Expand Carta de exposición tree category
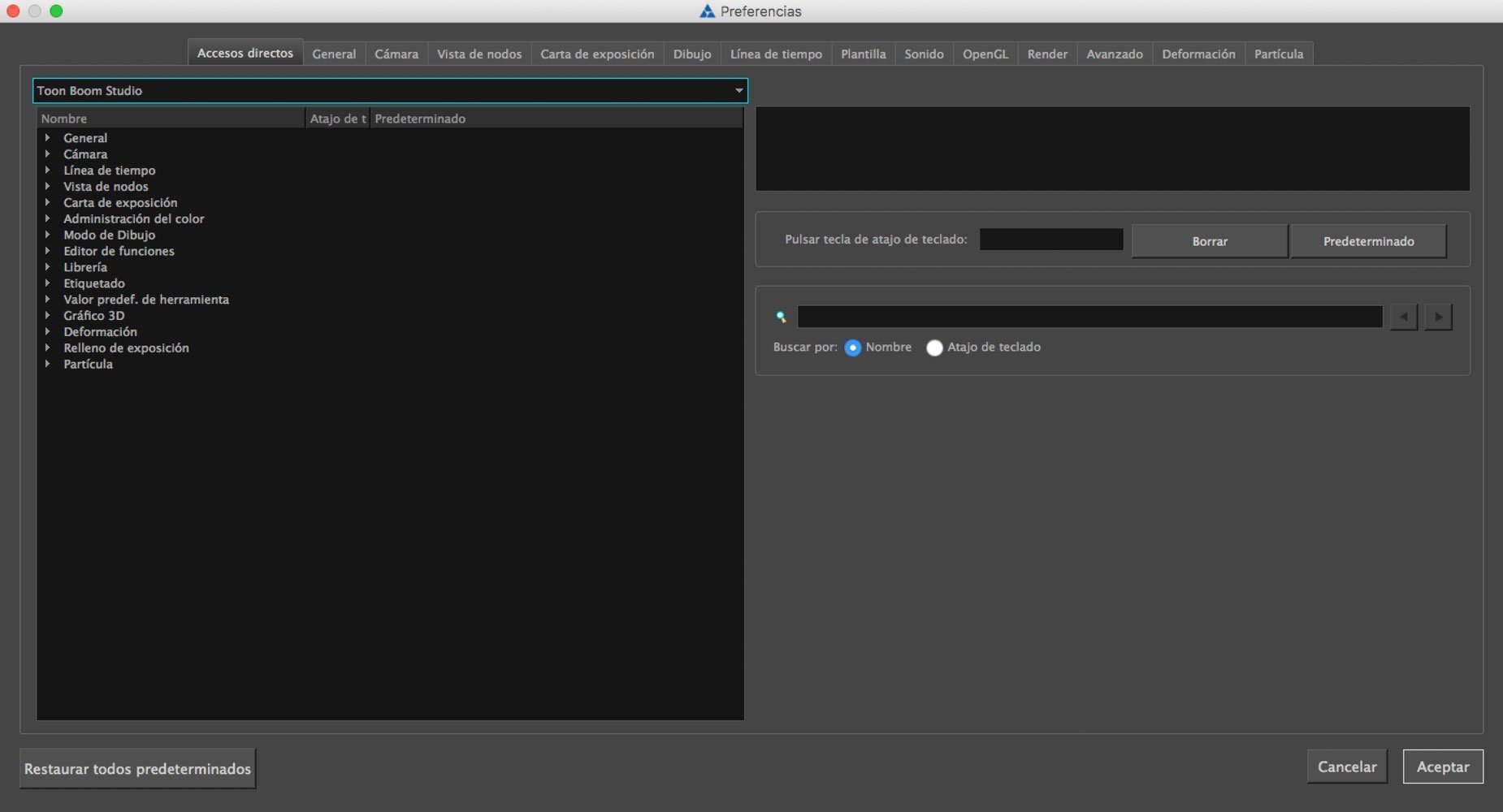Screen dimensions: 1503x812 coord(48,203)
